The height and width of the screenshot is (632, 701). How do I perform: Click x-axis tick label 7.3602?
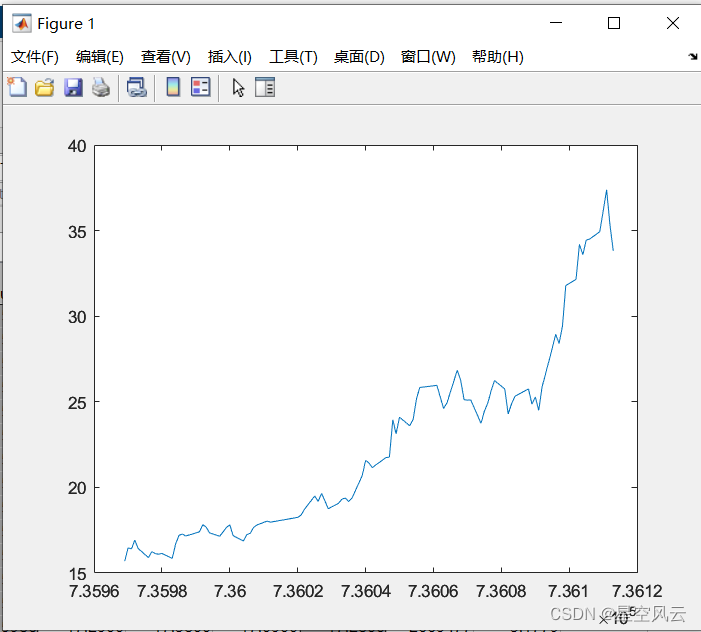pyautogui.click(x=298, y=591)
